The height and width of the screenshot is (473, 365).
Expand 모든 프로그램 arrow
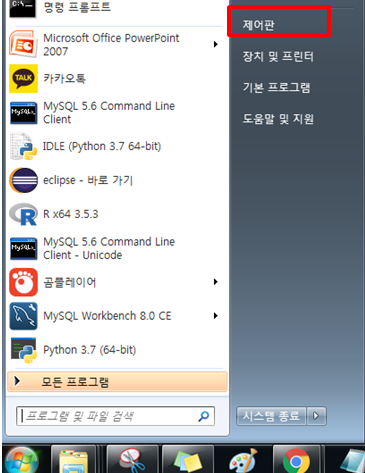(17, 381)
